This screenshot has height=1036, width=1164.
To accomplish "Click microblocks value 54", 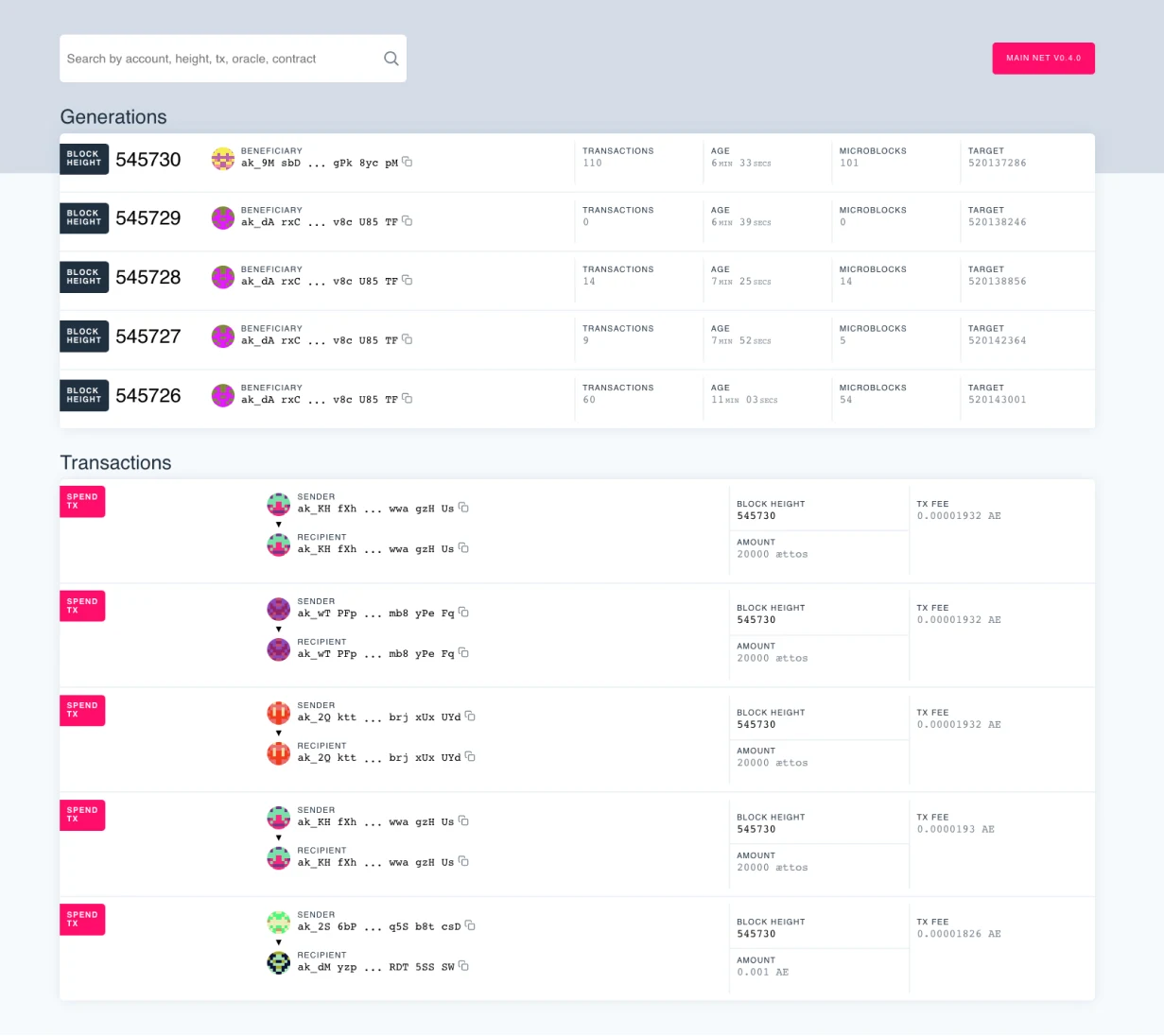I will pyautogui.click(x=846, y=400).
